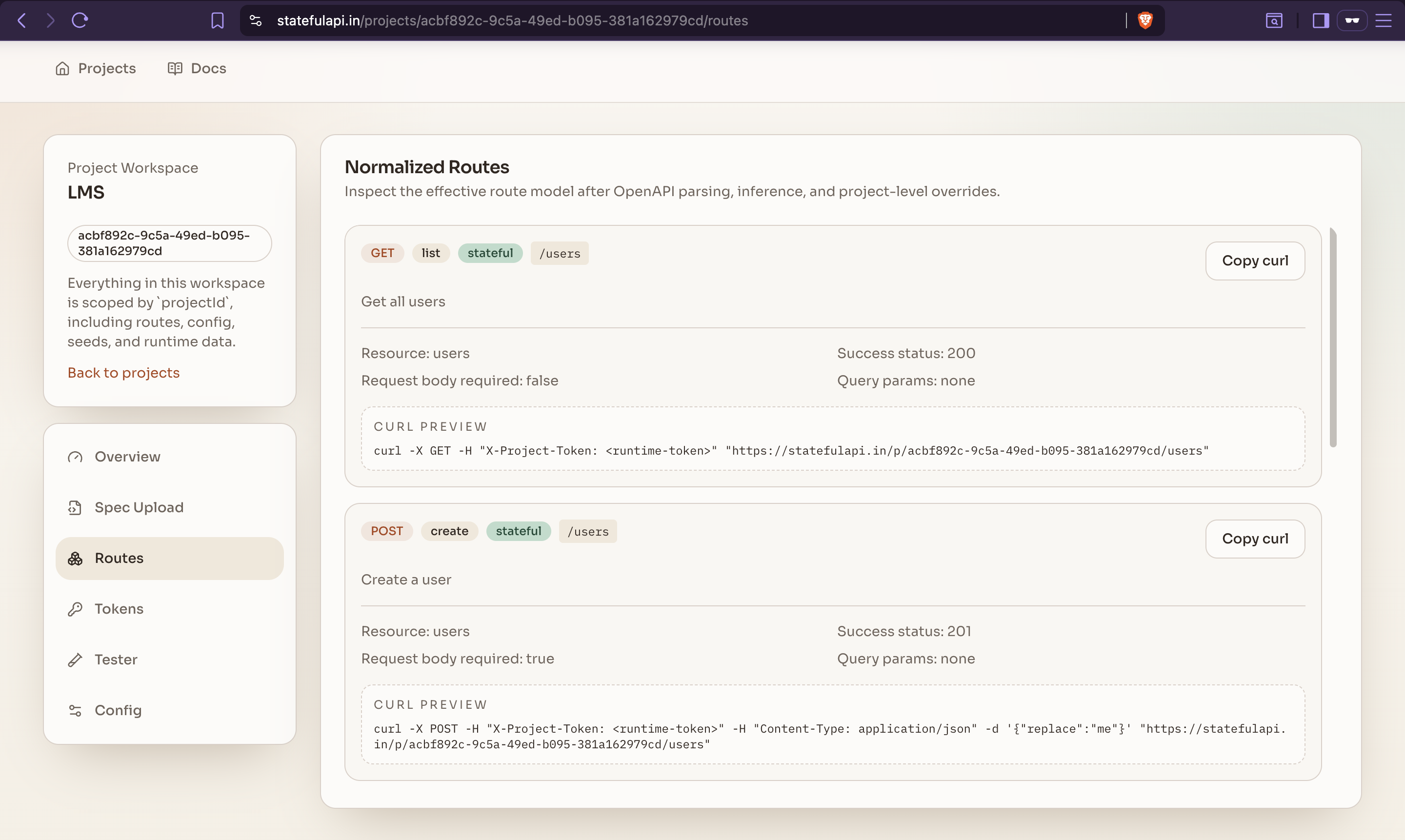This screenshot has width=1405, height=840.
Task: Open site permission controls in the address bar
Action: pos(255,20)
